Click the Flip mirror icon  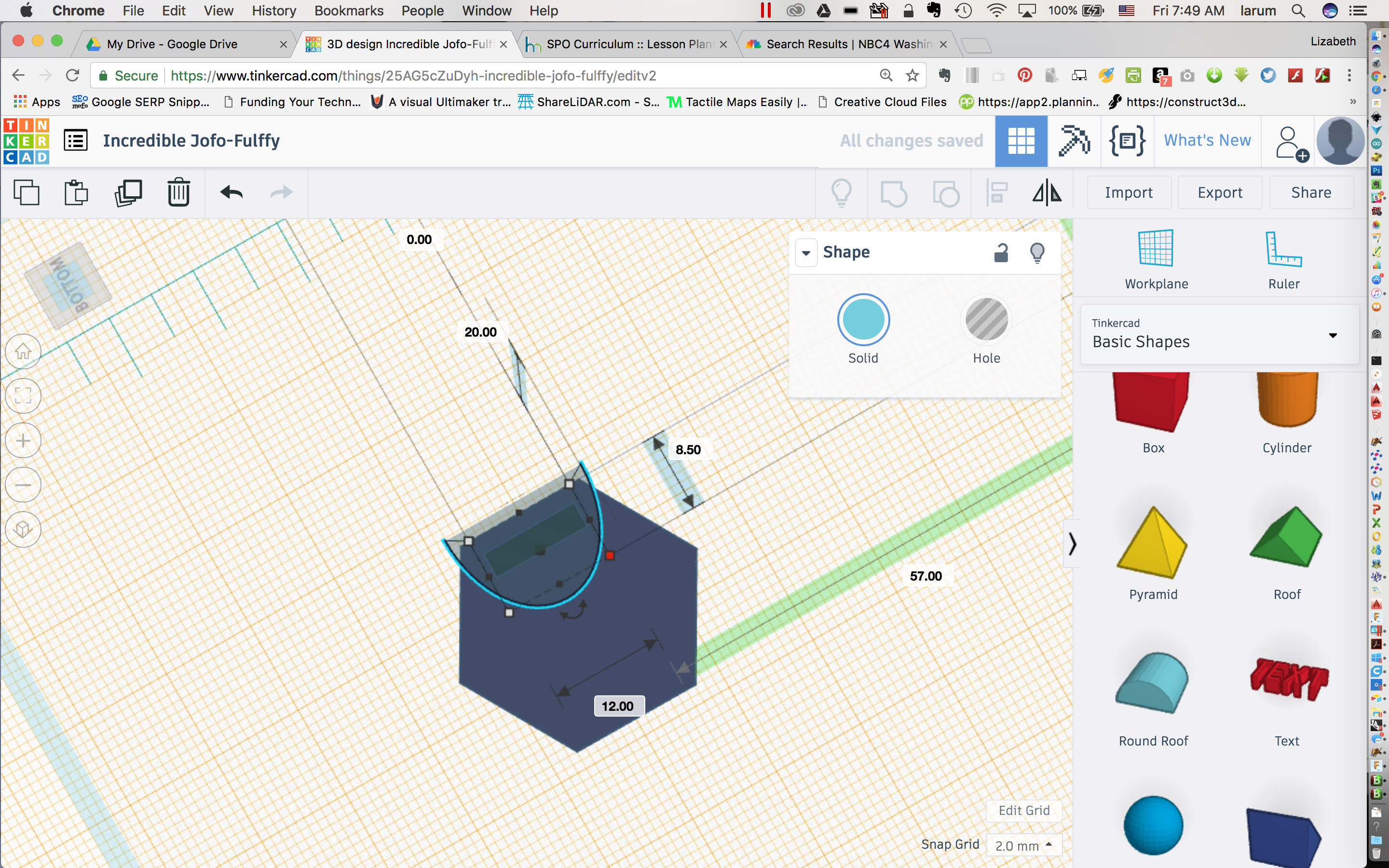point(1047,193)
